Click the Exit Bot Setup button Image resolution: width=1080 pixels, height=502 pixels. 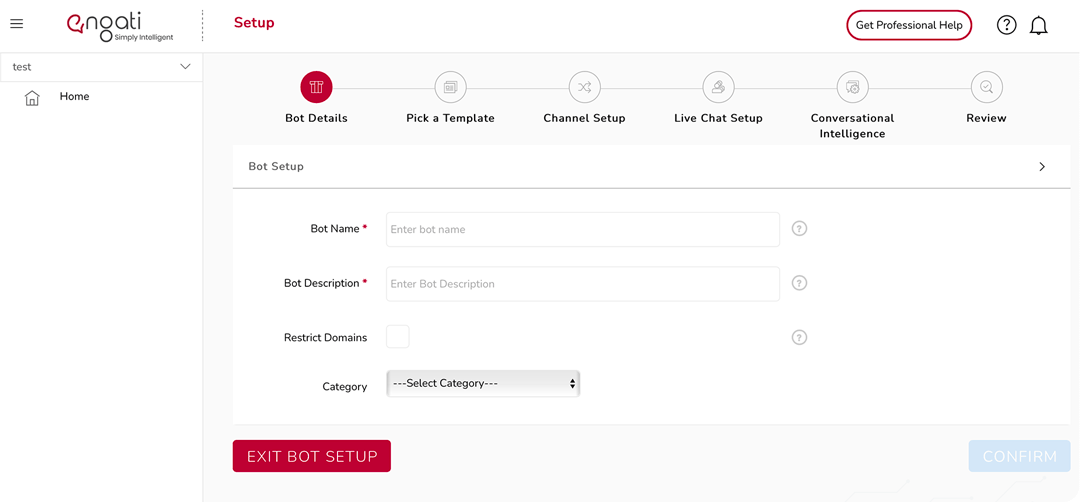[x=312, y=456]
